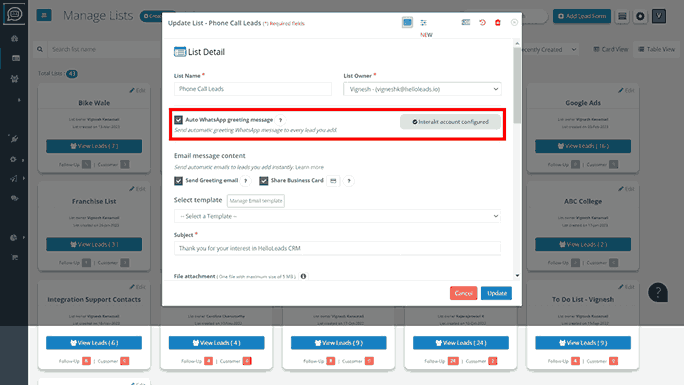Click View Leads on Google Ads card
Viewport: 684px width, 385px height.
coord(583,146)
